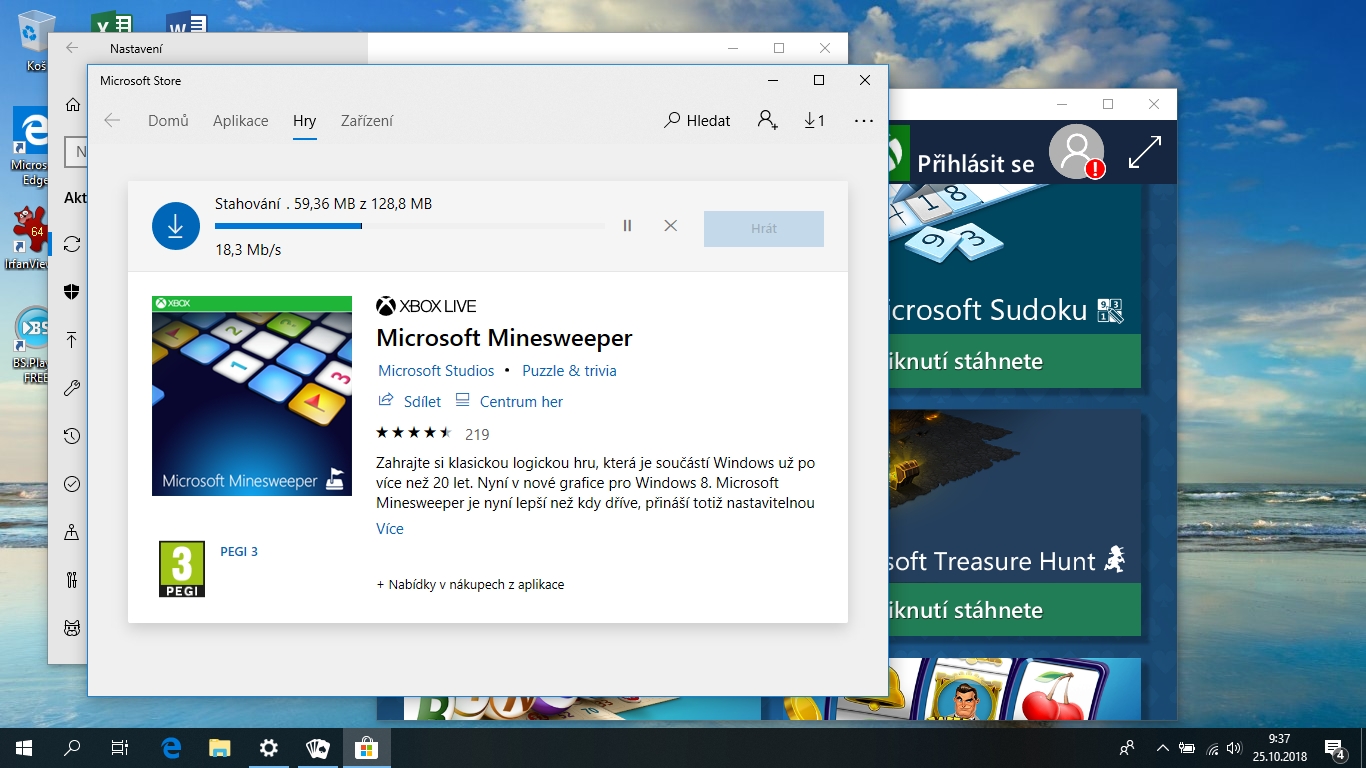Viewport: 1366px width, 768px height.
Task: Expand the fullscreen arrow in the games window
Action: coord(1144,152)
